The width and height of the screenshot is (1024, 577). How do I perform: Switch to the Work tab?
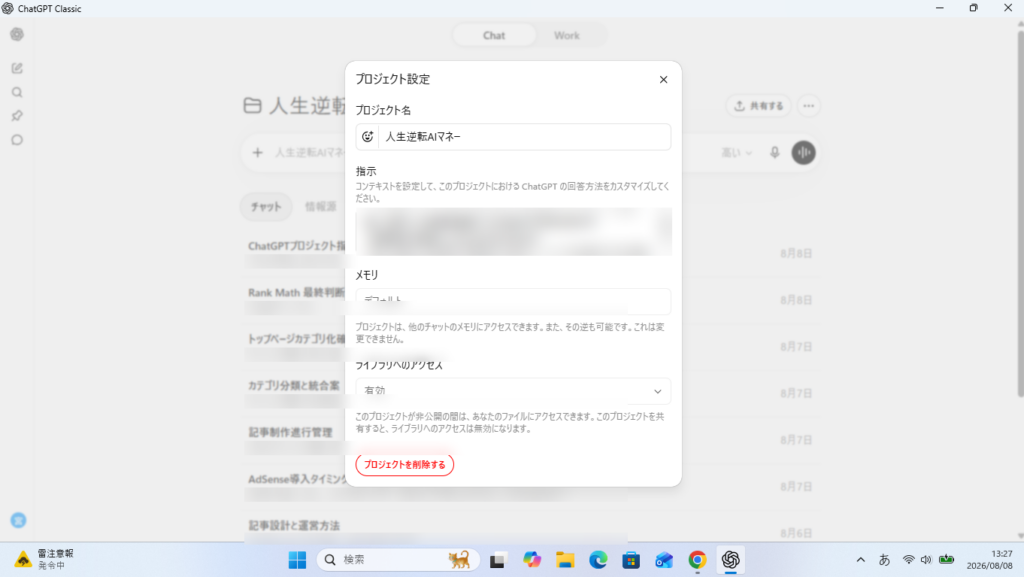[x=566, y=35]
